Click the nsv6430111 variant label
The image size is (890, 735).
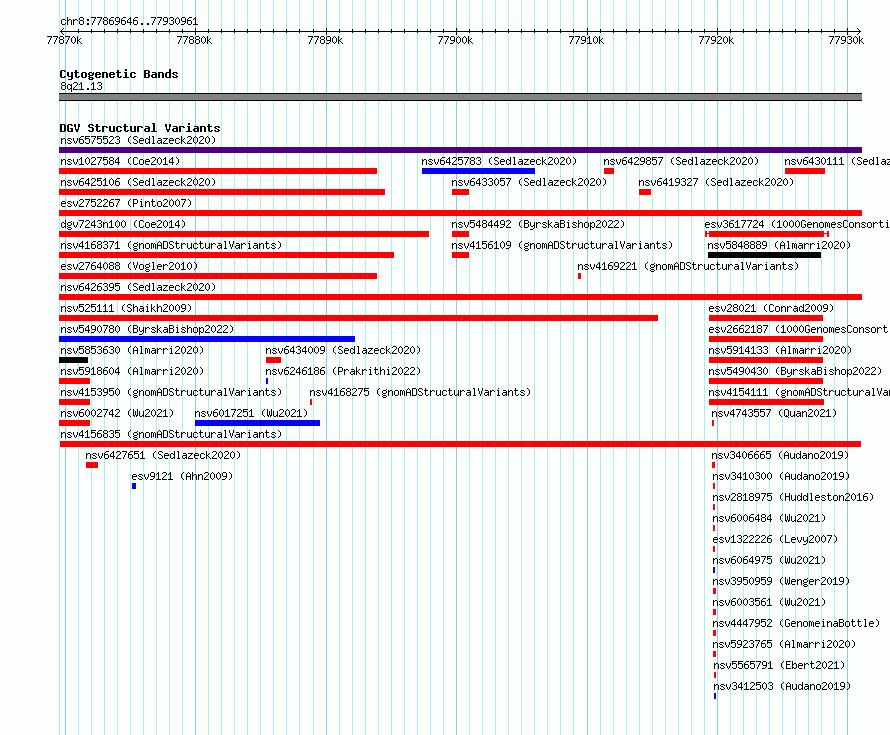click(837, 161)
